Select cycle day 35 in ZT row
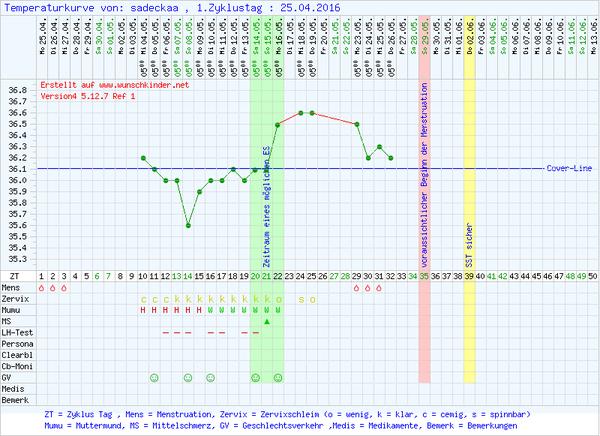Screen dimensions: 600x436 (424, 274)
